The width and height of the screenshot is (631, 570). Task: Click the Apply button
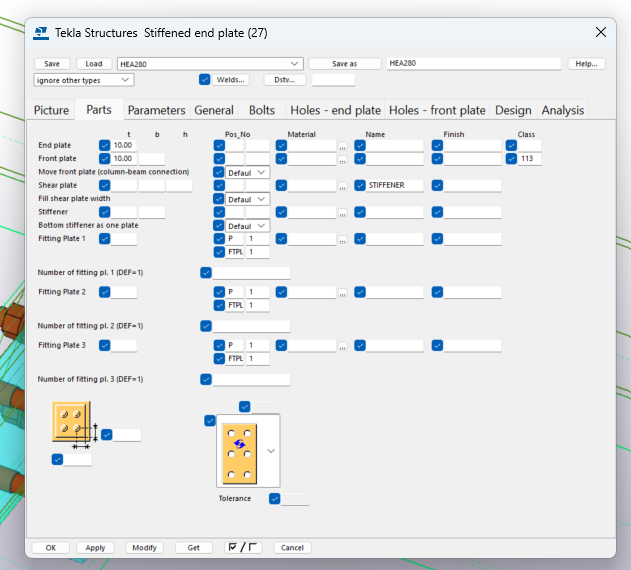(95, 547)
